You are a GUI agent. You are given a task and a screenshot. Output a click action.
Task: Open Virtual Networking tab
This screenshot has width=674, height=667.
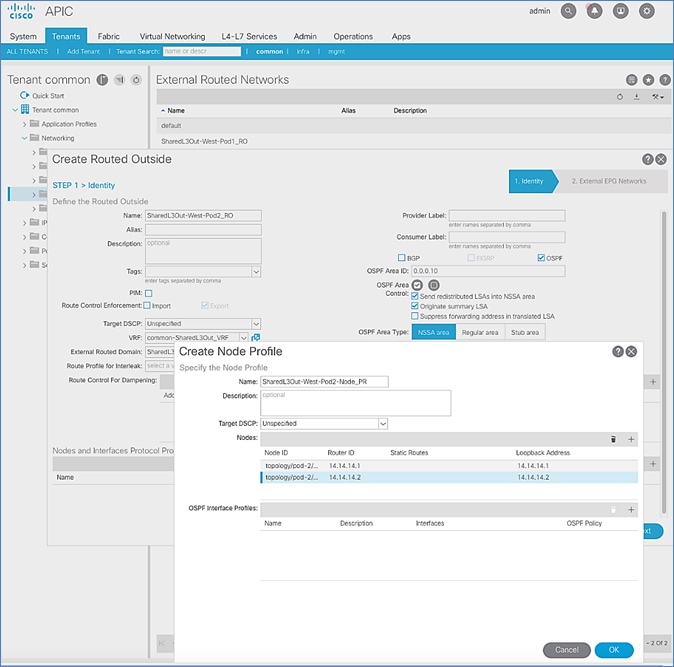click(172, 37)
